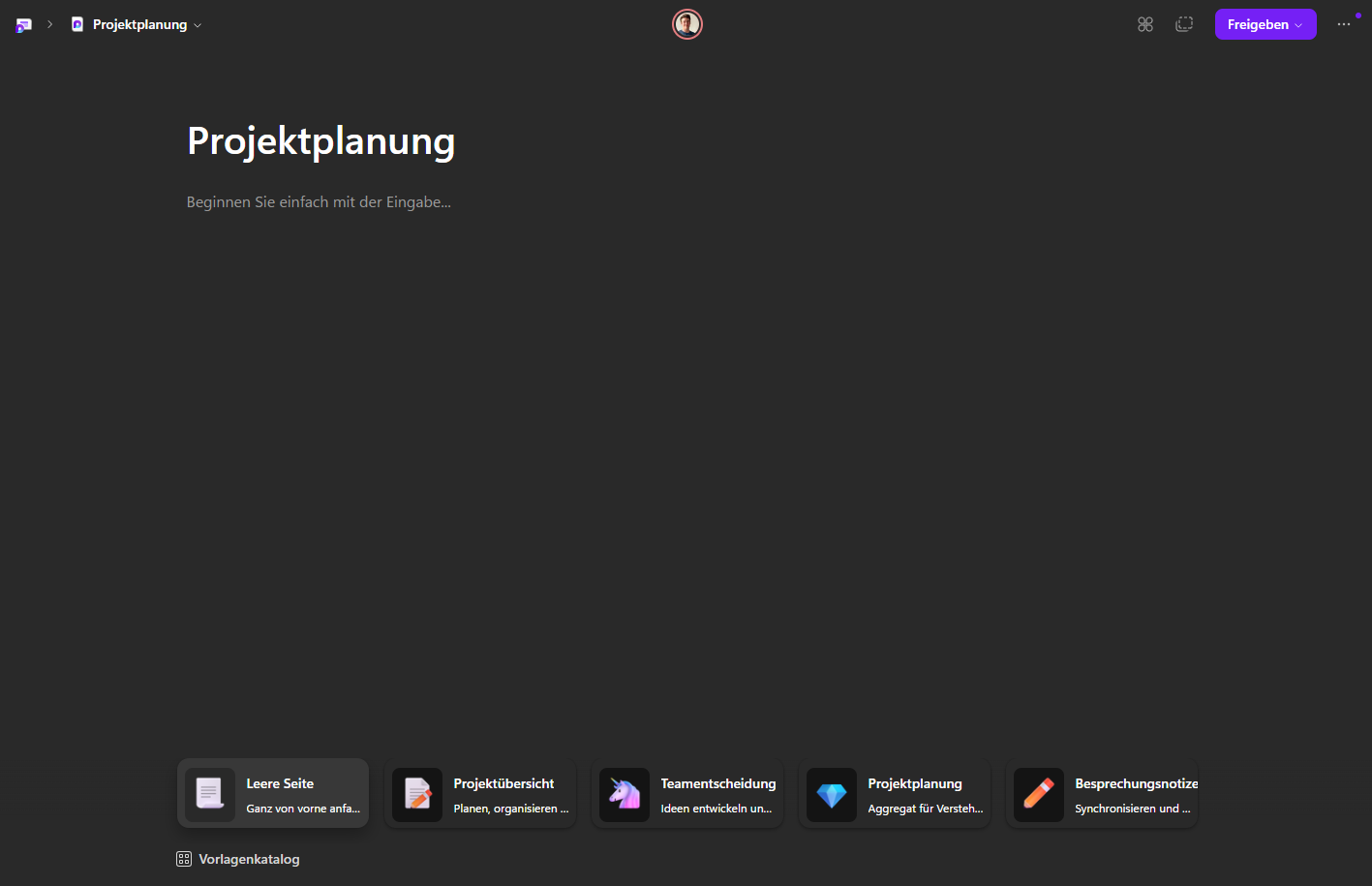Open the three-dot options menu

(1344, 24)
